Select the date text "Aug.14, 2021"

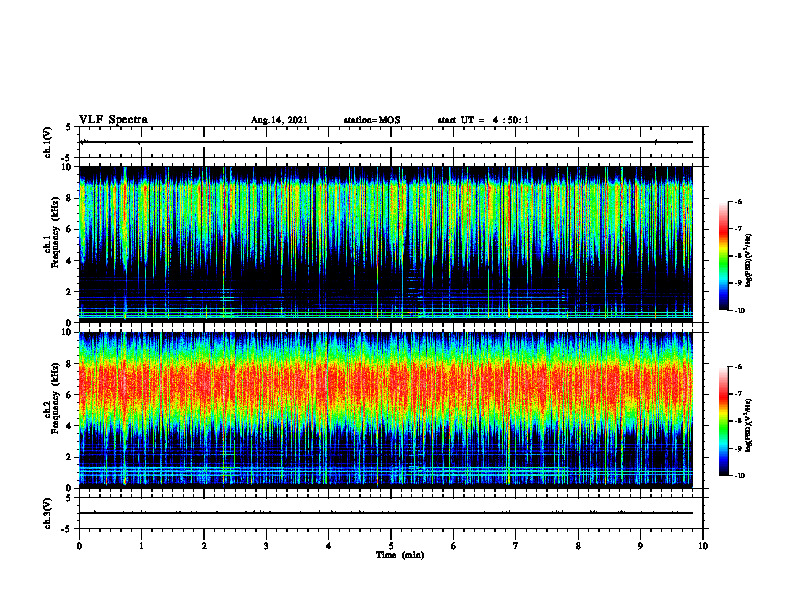(x=279, y=120)
